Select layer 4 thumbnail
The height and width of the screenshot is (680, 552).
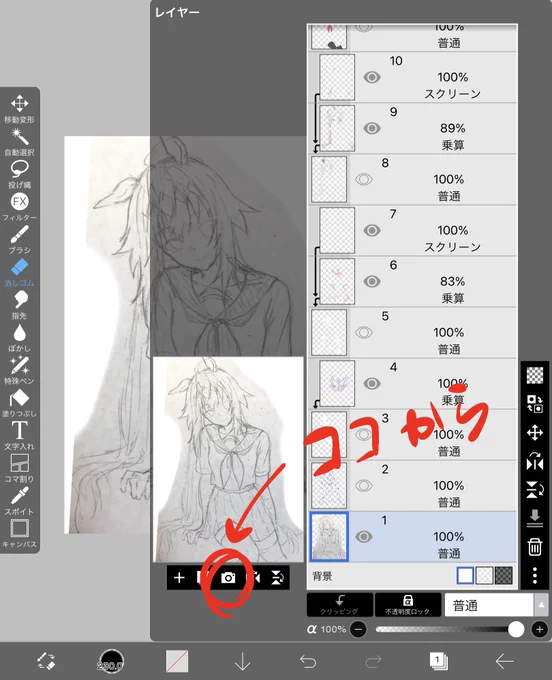(337, 383)
